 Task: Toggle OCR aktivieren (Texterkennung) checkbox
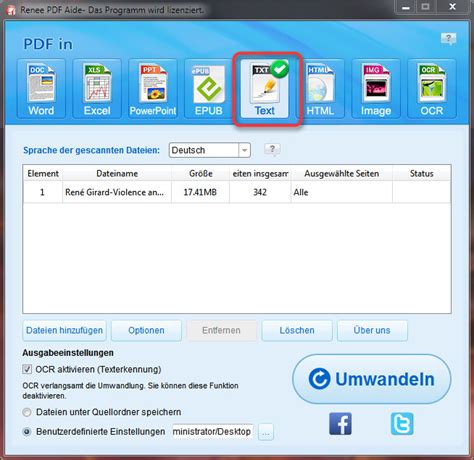click(x=27, y=369)
